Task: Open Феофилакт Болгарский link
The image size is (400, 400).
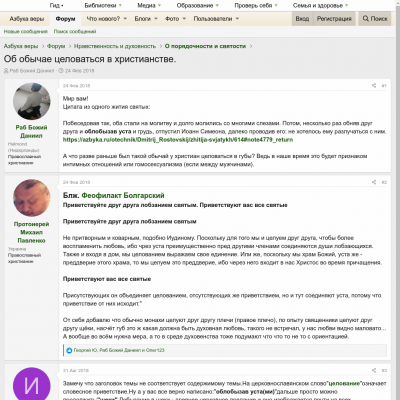Action: (x=123, y=195)
